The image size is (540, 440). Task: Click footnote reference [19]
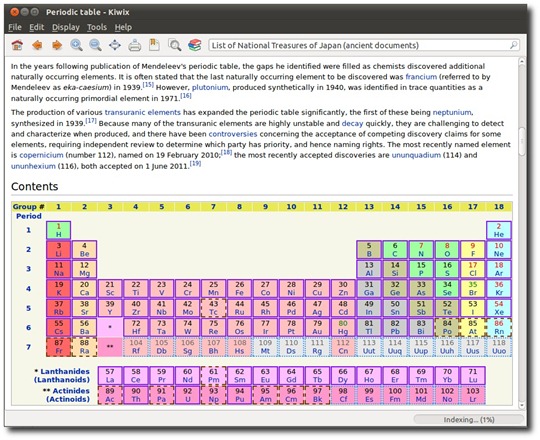click(x=195, y=164)
